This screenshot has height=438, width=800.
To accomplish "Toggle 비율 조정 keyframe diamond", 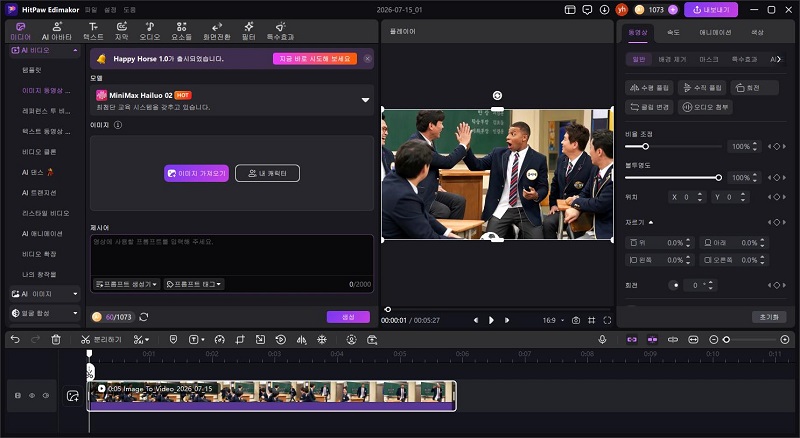I will tap(777, 147).
